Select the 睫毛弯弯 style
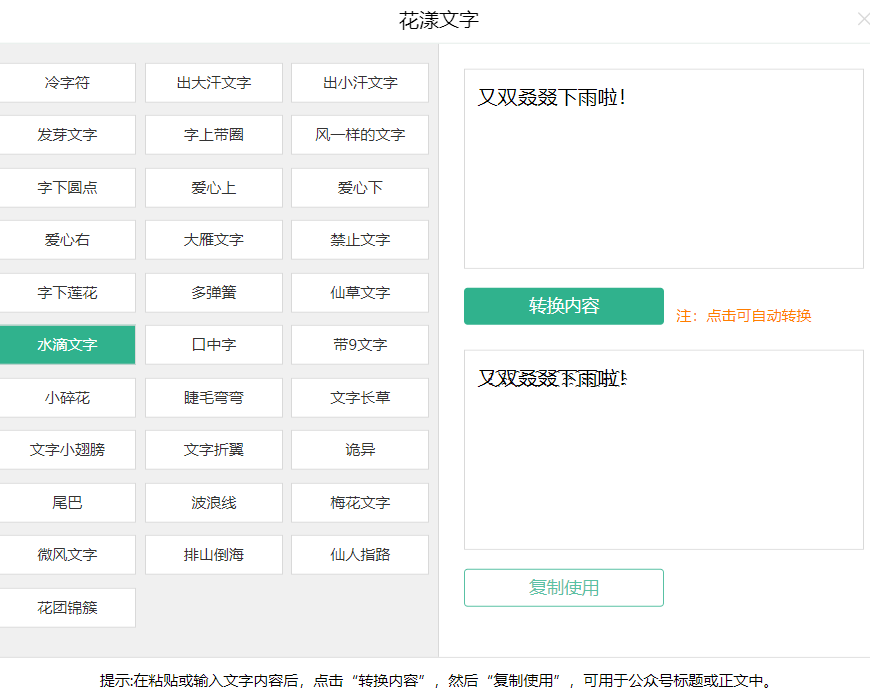The height and width of the screenshot is (700, 870). click(213, 398)
